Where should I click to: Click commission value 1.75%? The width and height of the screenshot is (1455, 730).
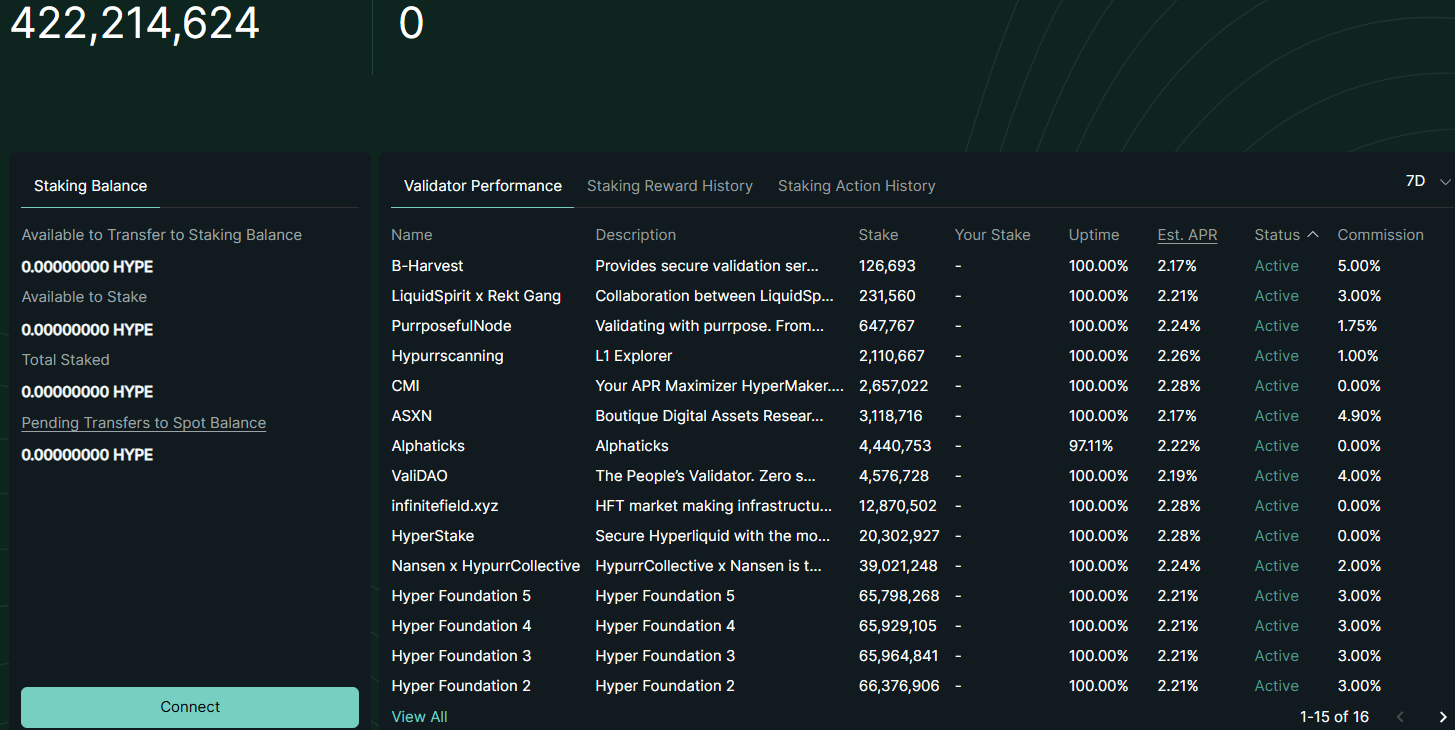1358,326
